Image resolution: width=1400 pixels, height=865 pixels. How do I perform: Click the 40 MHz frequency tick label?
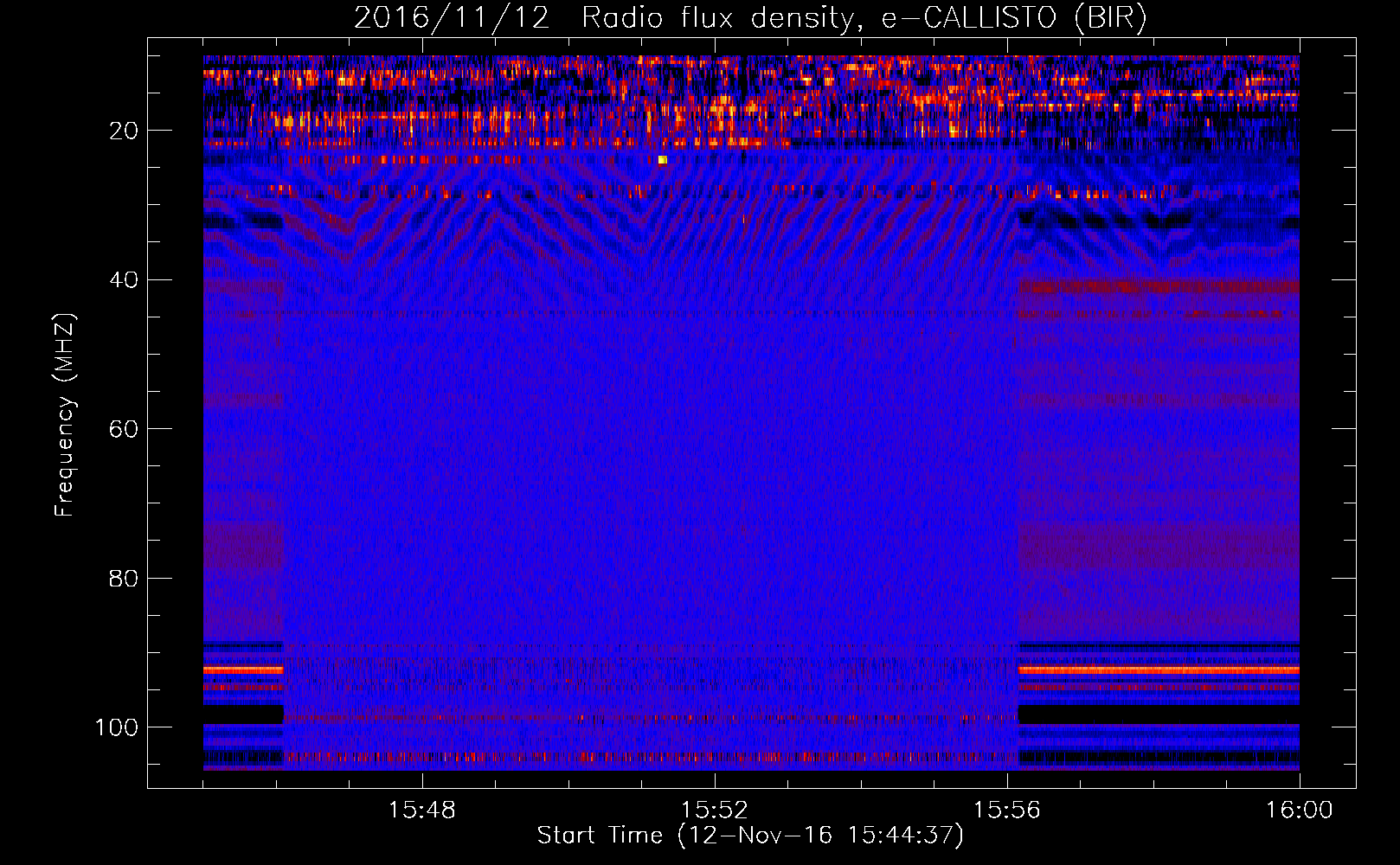(124, 280)
